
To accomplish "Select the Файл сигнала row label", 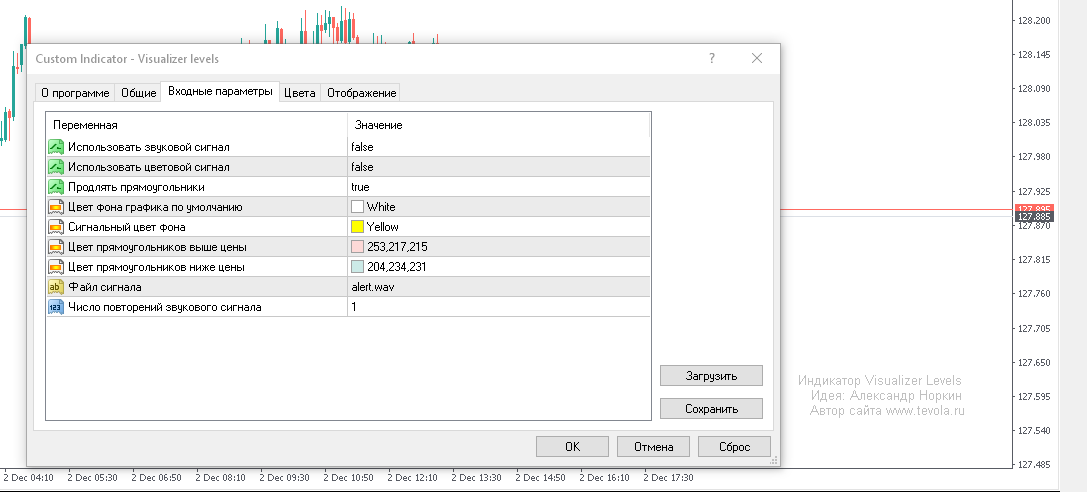I will click(x=105, y=287).
